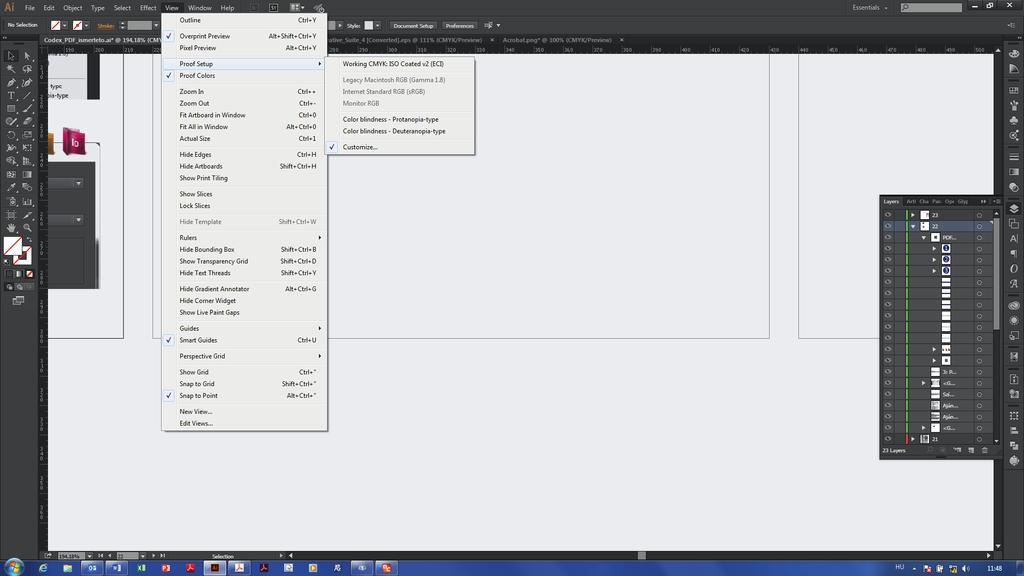Collapse layer 22 disclosure triangle
This screenshot has width=1024, height=576.
[913, 226]
